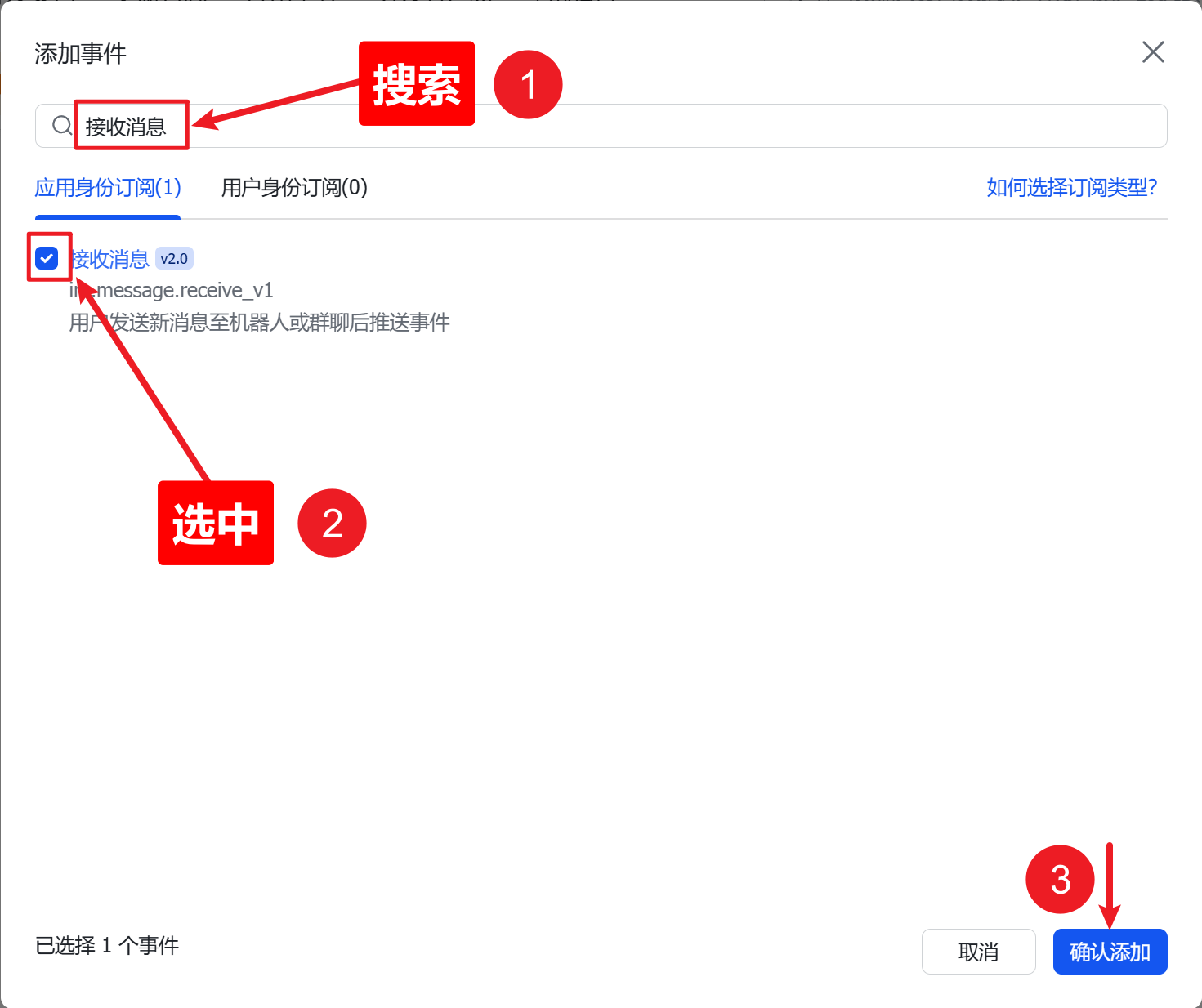
Task: Open the 如何选择订阅类型? help link
Action: [x=1071, y=189]
